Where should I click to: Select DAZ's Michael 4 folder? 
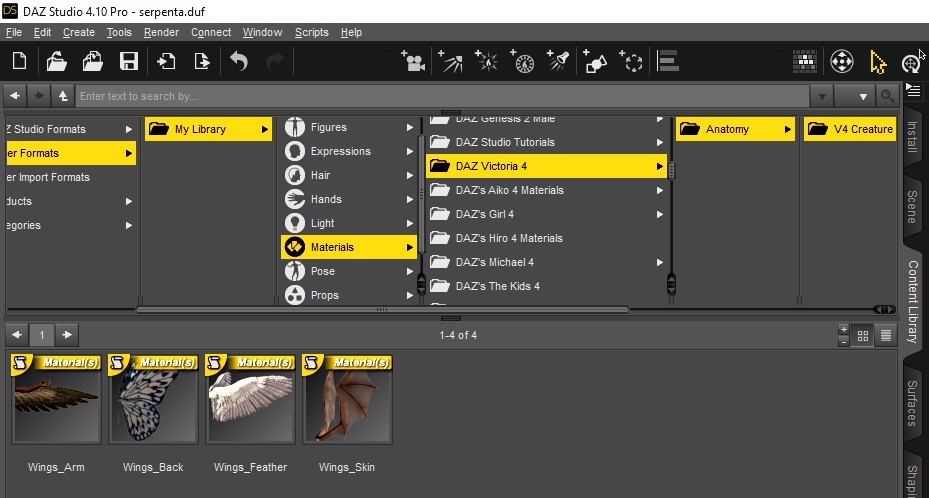[546, 262]
